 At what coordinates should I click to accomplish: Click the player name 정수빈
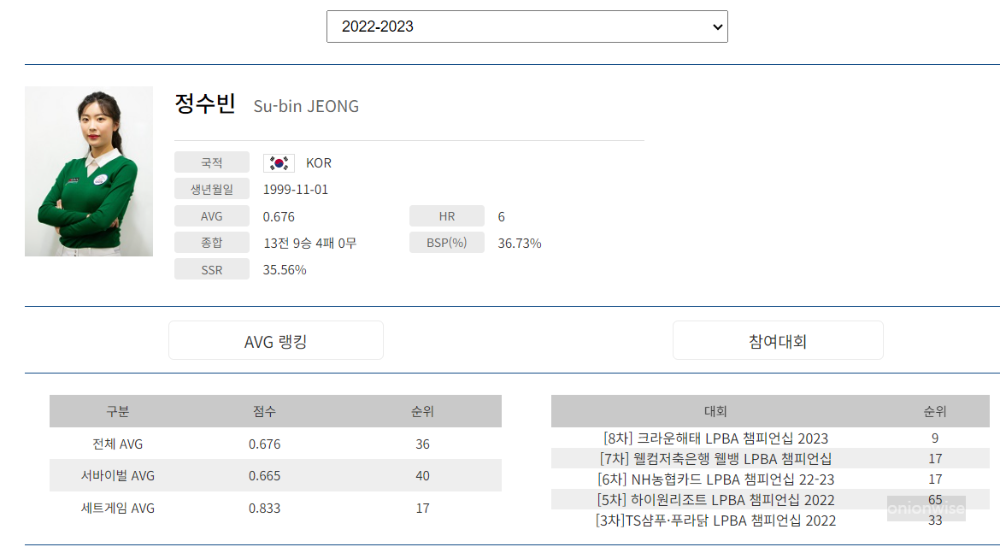point(205,103)
